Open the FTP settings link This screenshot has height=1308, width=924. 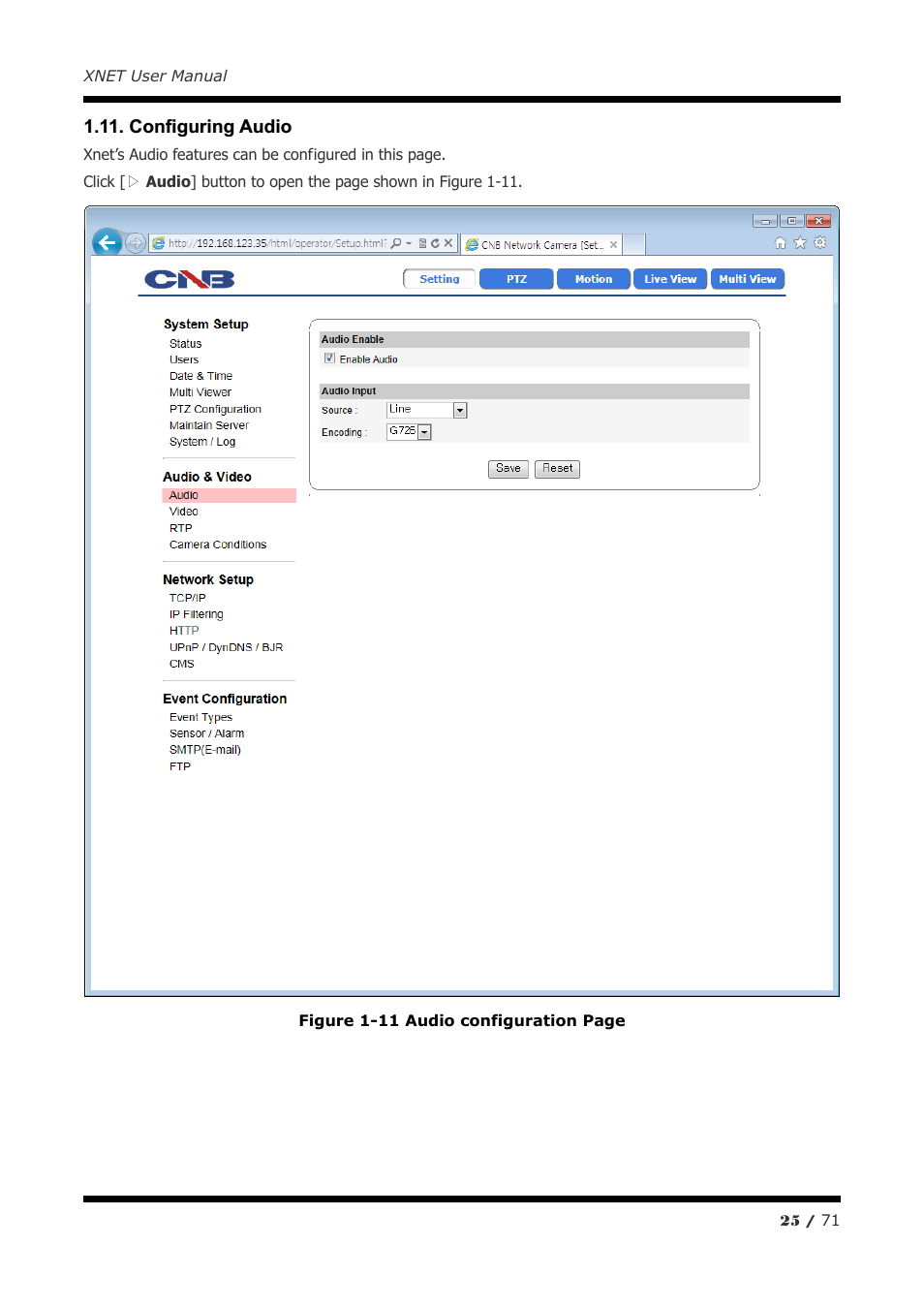(180, 766)
